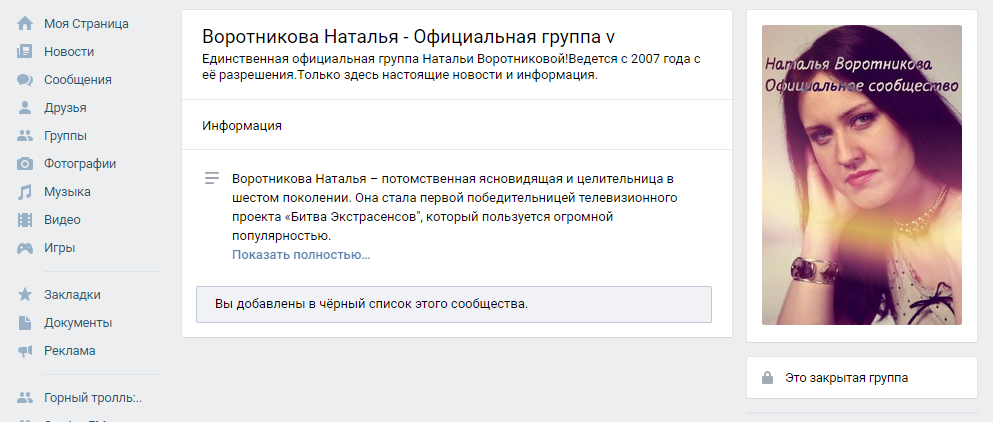Click the home icon beside Моя Страница
This screenshot has width=993, height=422.
click(25, 24)
